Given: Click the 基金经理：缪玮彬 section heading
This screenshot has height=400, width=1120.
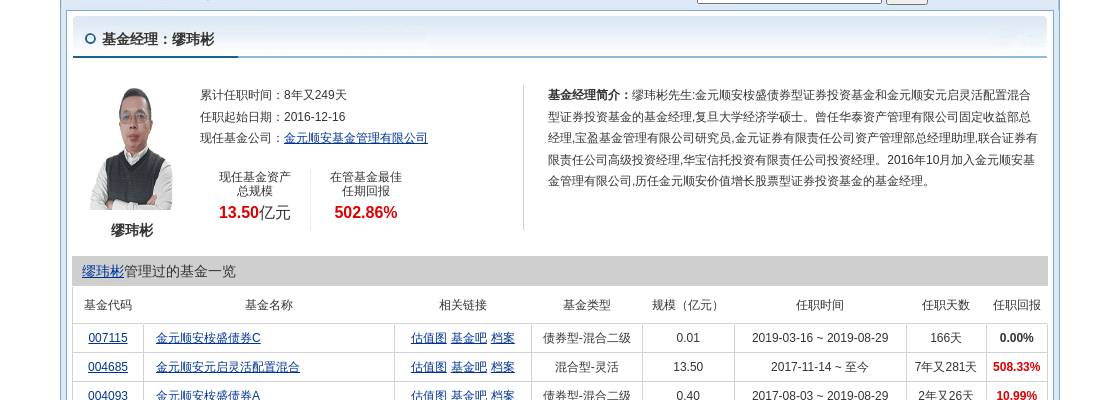Looking at the screenshot, I should tap(158, 39).
